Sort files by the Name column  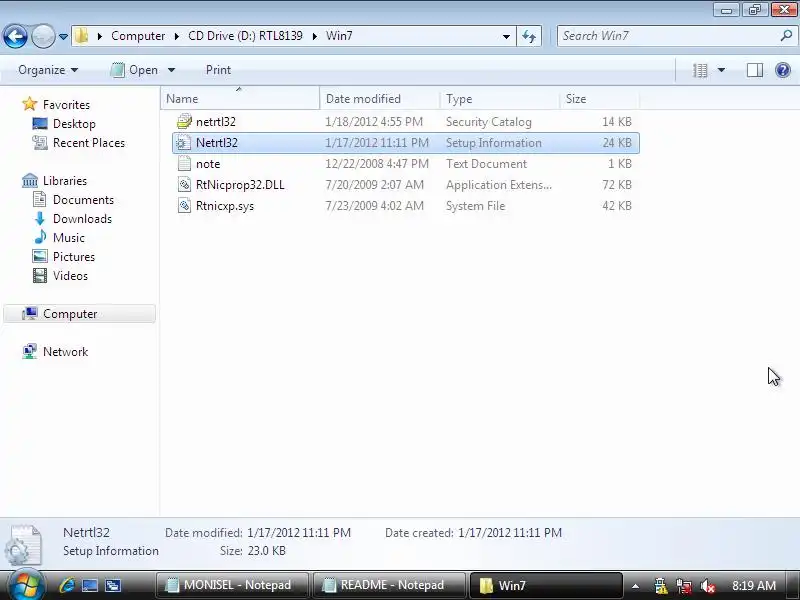[240, 98]
